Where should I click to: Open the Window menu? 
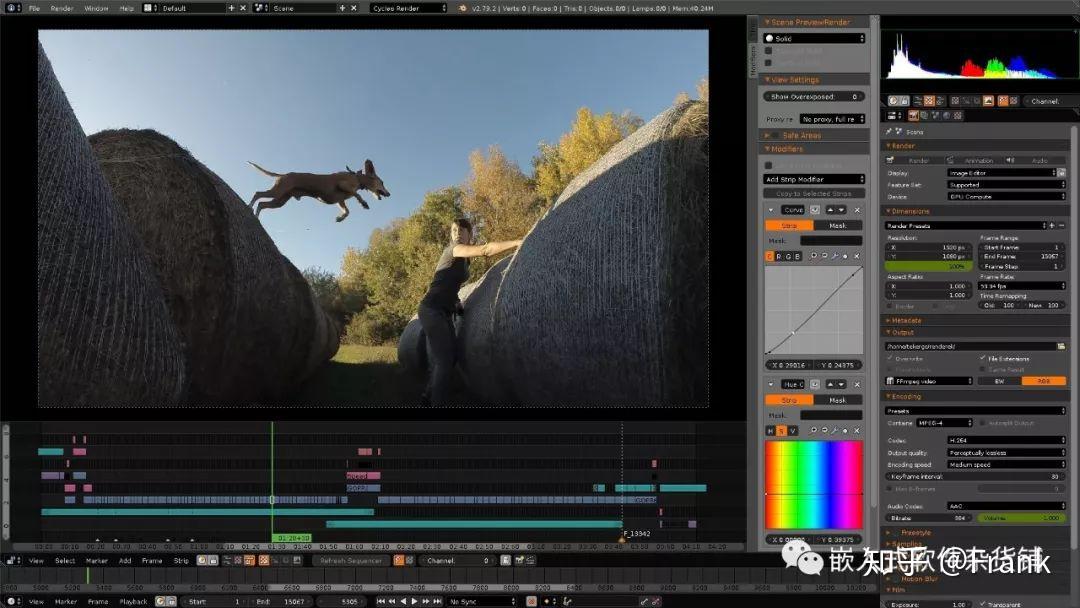coord(96,8)
